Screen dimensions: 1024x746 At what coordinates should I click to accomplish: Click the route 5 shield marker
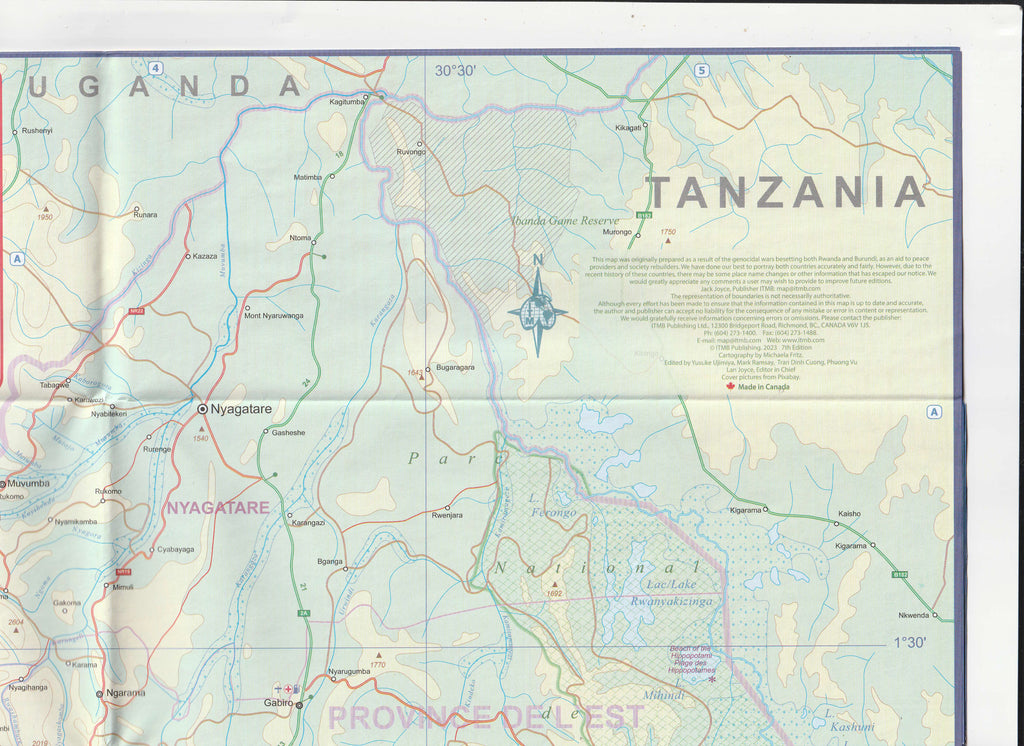tap(701, 69)
